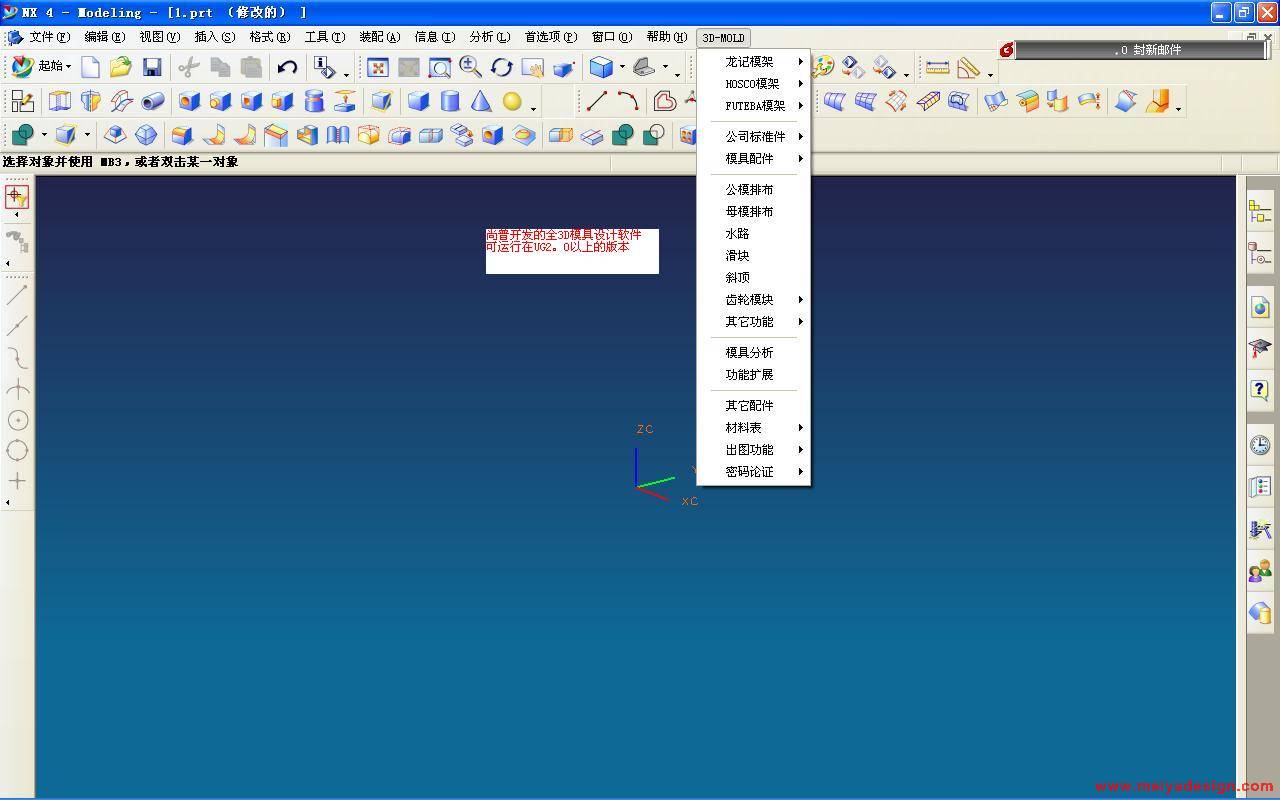Image resolution: width=1280 pixels, height=800 pixels.
Task: Select the Arc curve tool
Action: (x=628, y=101)
